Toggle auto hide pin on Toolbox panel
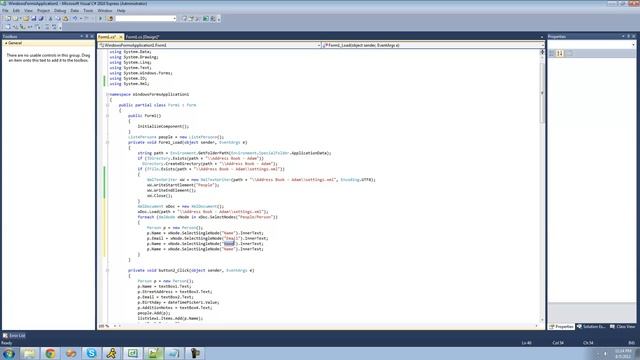The image size is (640, 360). 87,36
